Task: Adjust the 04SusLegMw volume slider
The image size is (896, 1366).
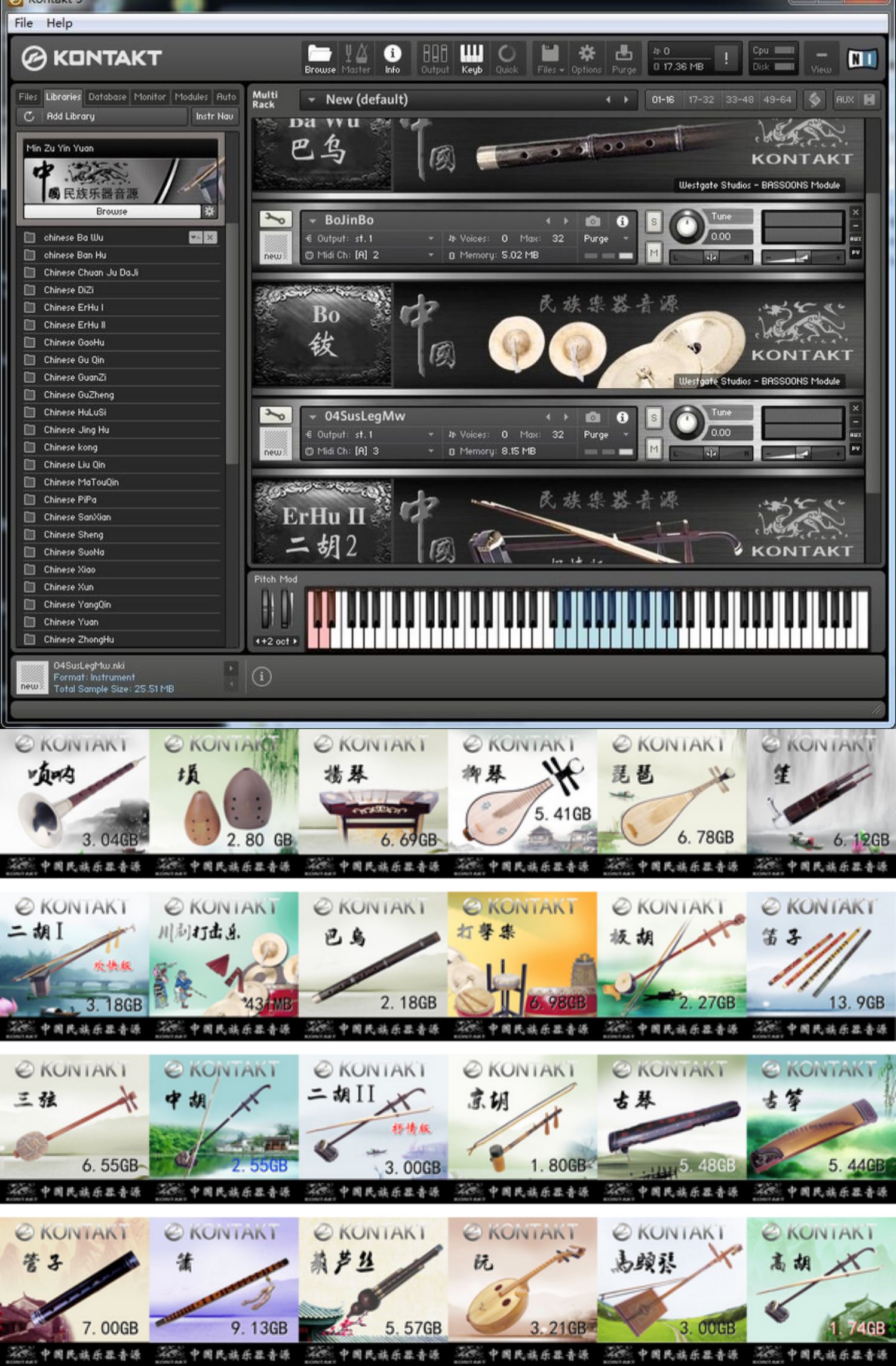Action: click(803, 454)
